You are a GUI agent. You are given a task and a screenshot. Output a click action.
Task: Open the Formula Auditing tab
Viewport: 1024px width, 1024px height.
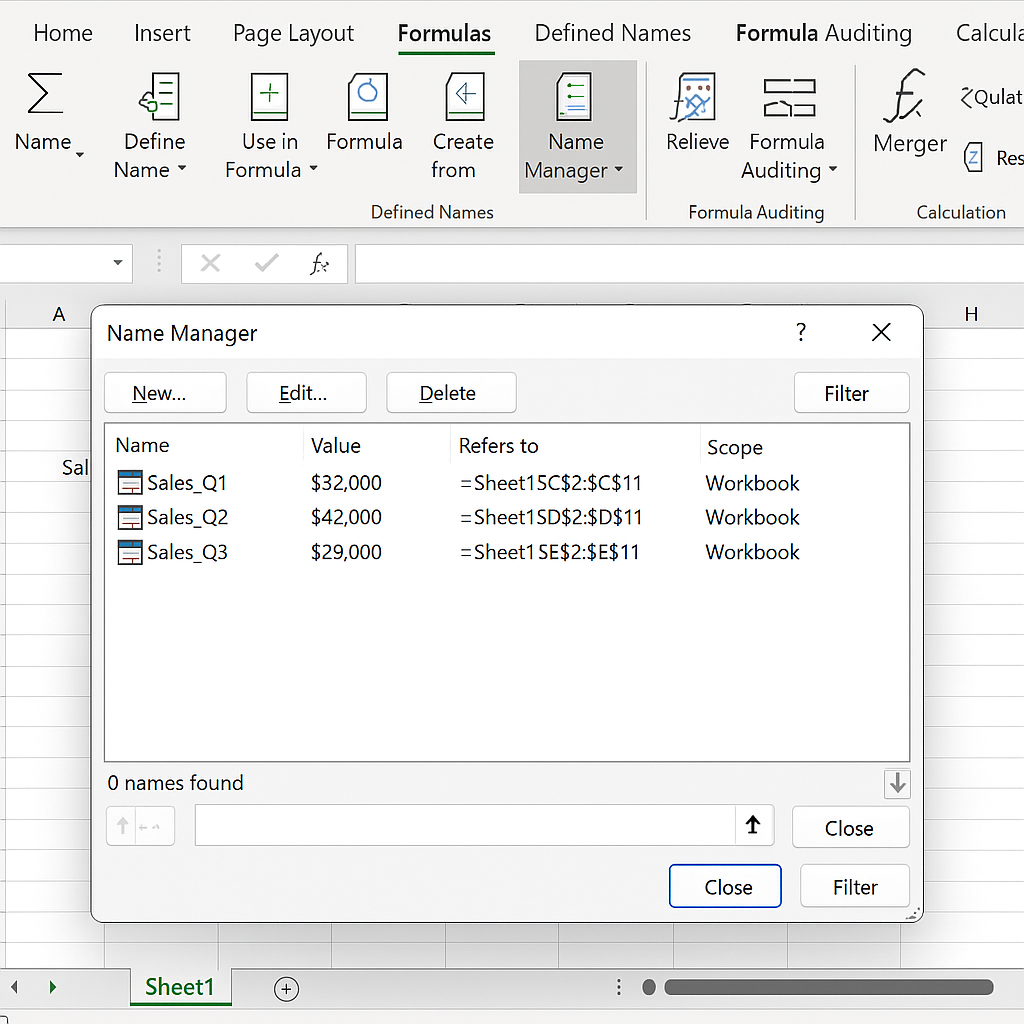824,33
